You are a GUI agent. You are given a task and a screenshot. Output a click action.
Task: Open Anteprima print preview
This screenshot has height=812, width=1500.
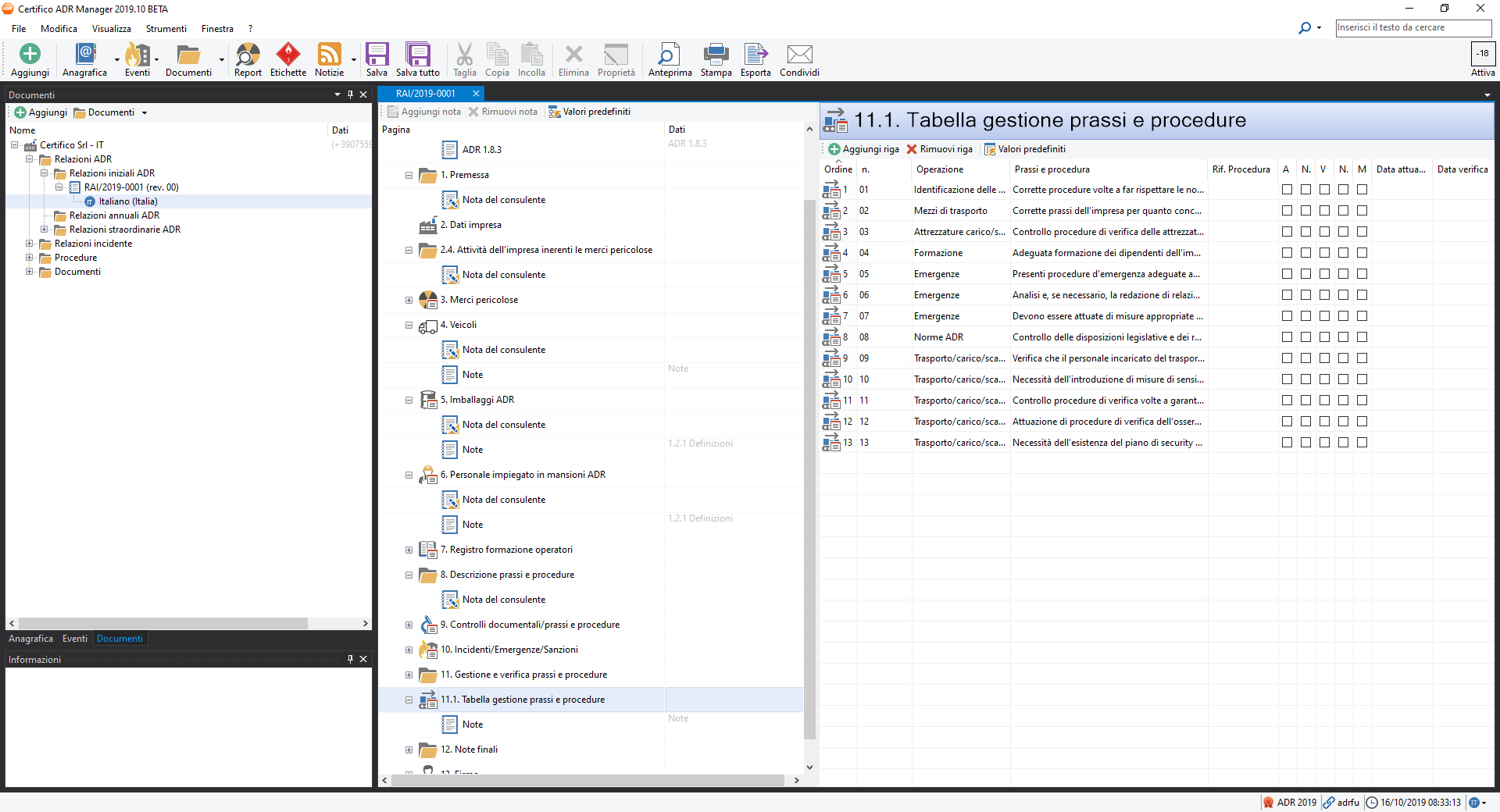click(670, 59)
